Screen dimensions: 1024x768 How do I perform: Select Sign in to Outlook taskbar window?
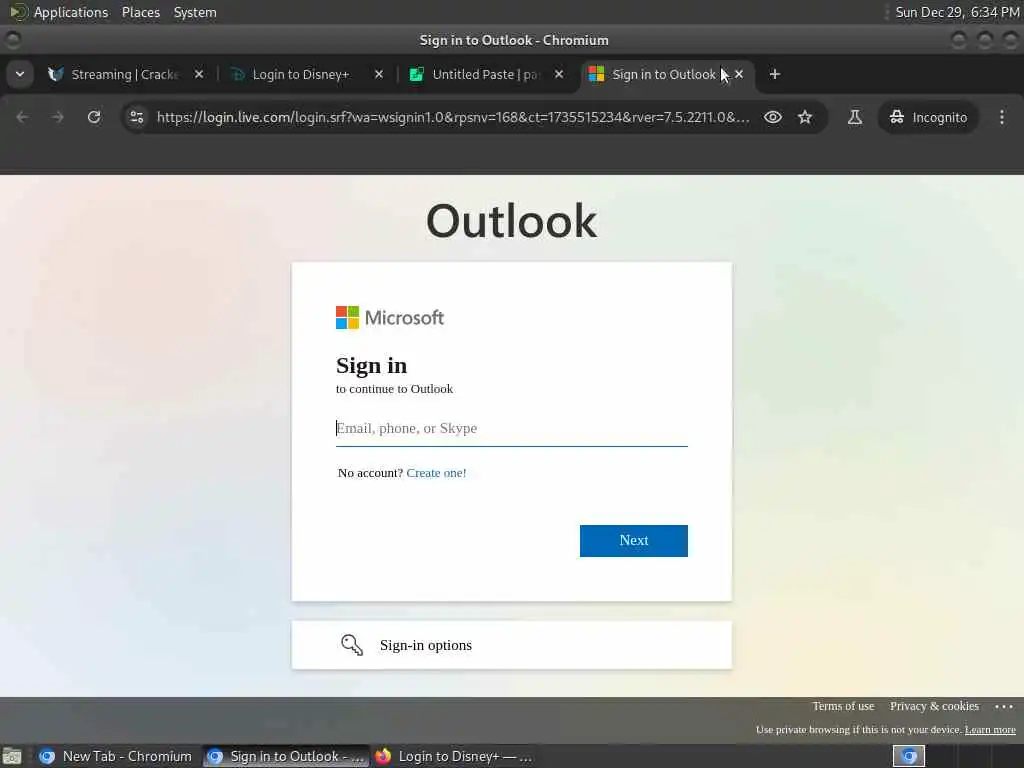click(286, 756)
